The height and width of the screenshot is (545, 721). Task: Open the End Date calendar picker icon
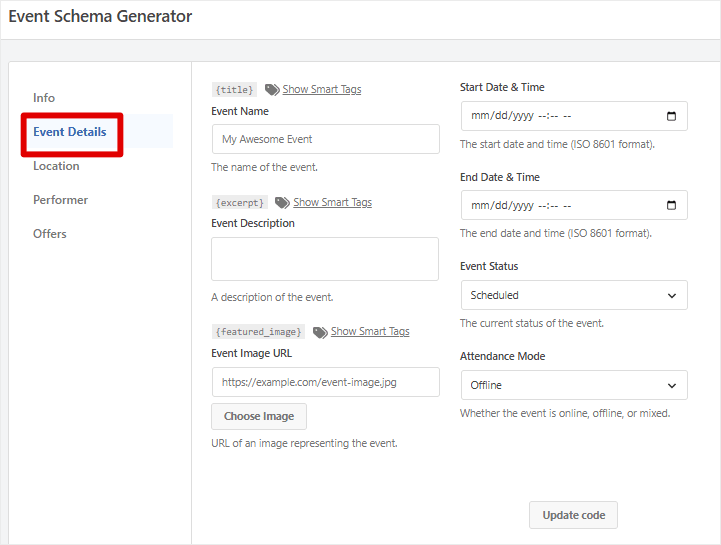(x=671, y=205)
